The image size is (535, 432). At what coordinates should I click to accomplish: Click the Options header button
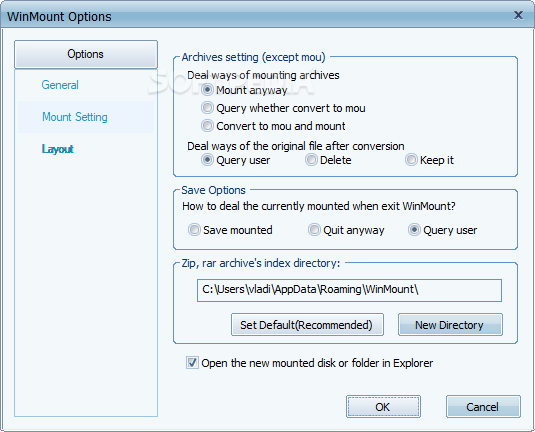click(x=86, y=54)
